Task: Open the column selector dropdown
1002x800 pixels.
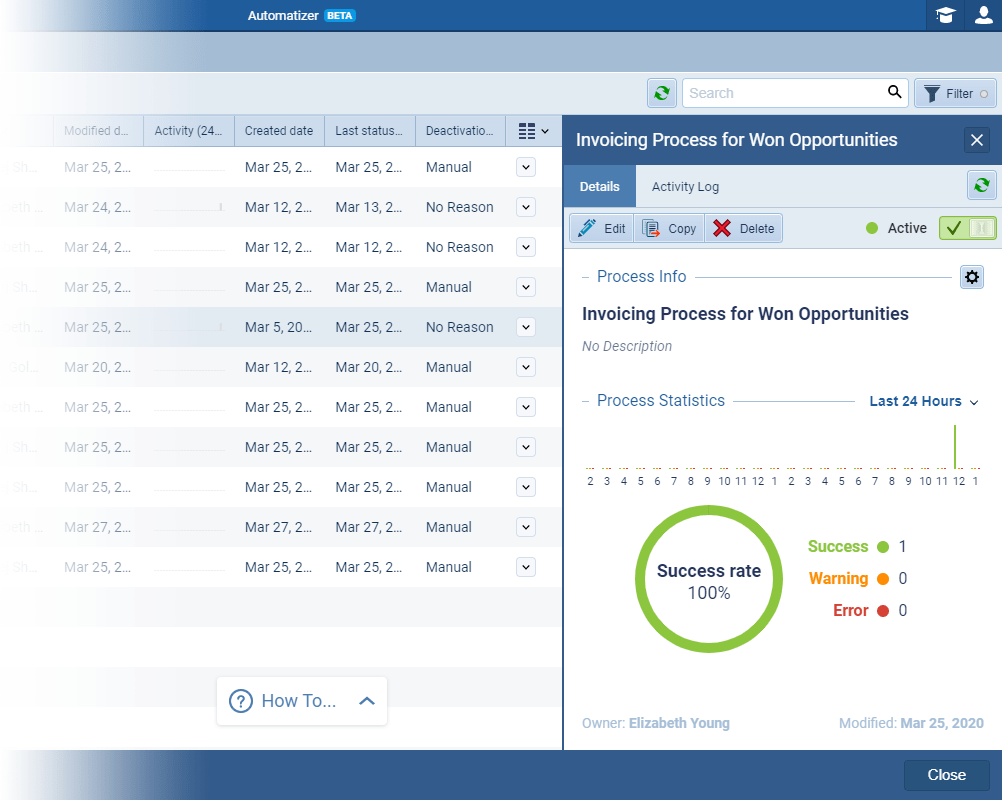Action: point(531,131)
